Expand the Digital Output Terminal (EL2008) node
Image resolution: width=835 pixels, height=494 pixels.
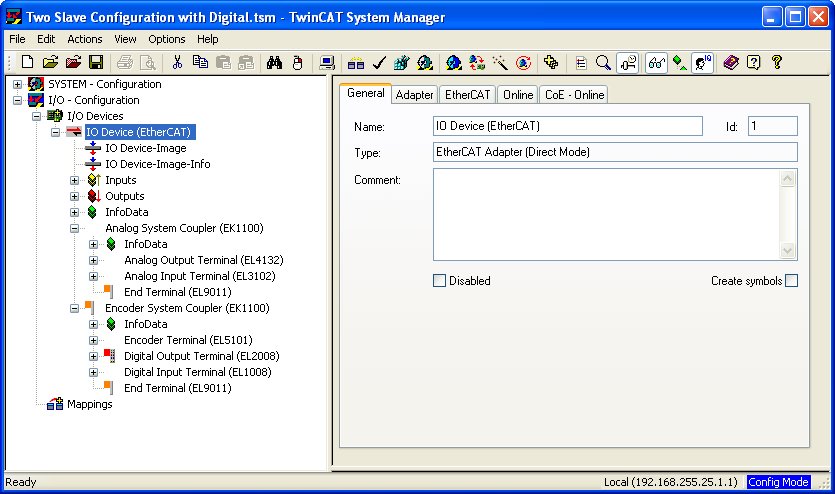[x=94, y=356]
